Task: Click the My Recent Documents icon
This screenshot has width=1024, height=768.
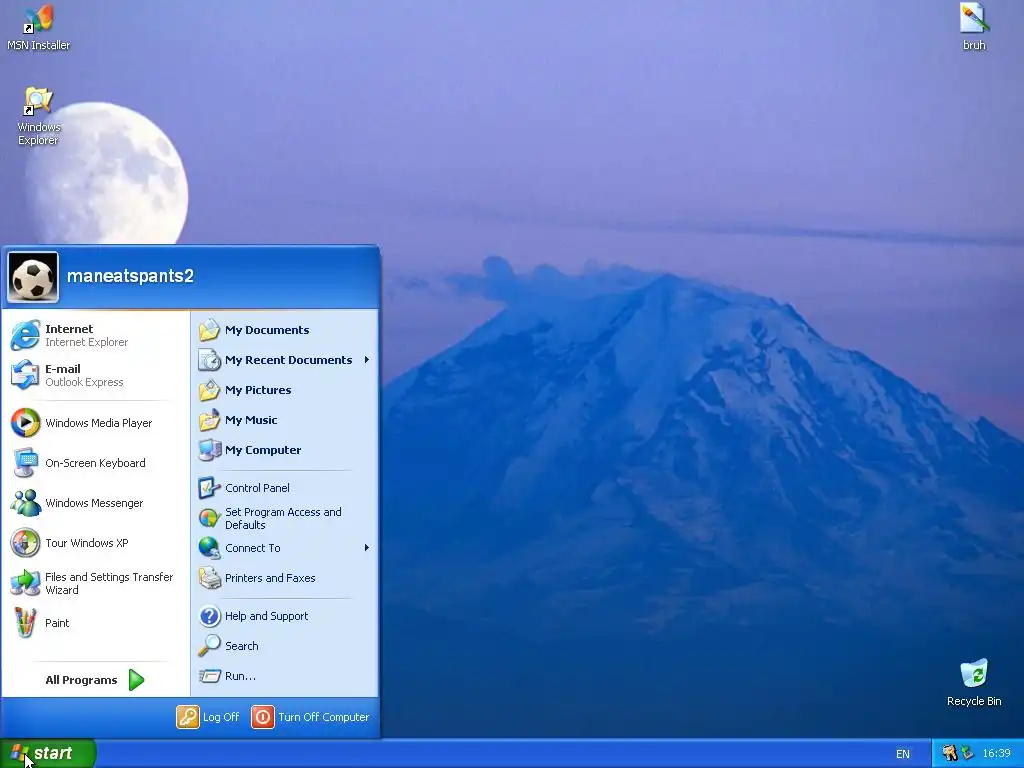Action: pos(209,360)
